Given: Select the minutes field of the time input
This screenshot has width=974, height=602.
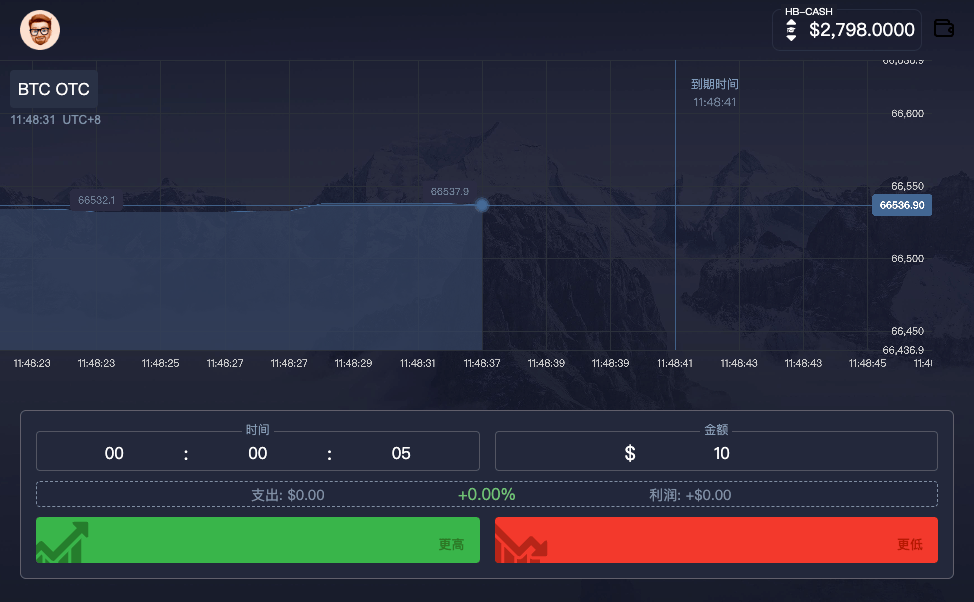Looking at the screenshot, I should 258,454.
